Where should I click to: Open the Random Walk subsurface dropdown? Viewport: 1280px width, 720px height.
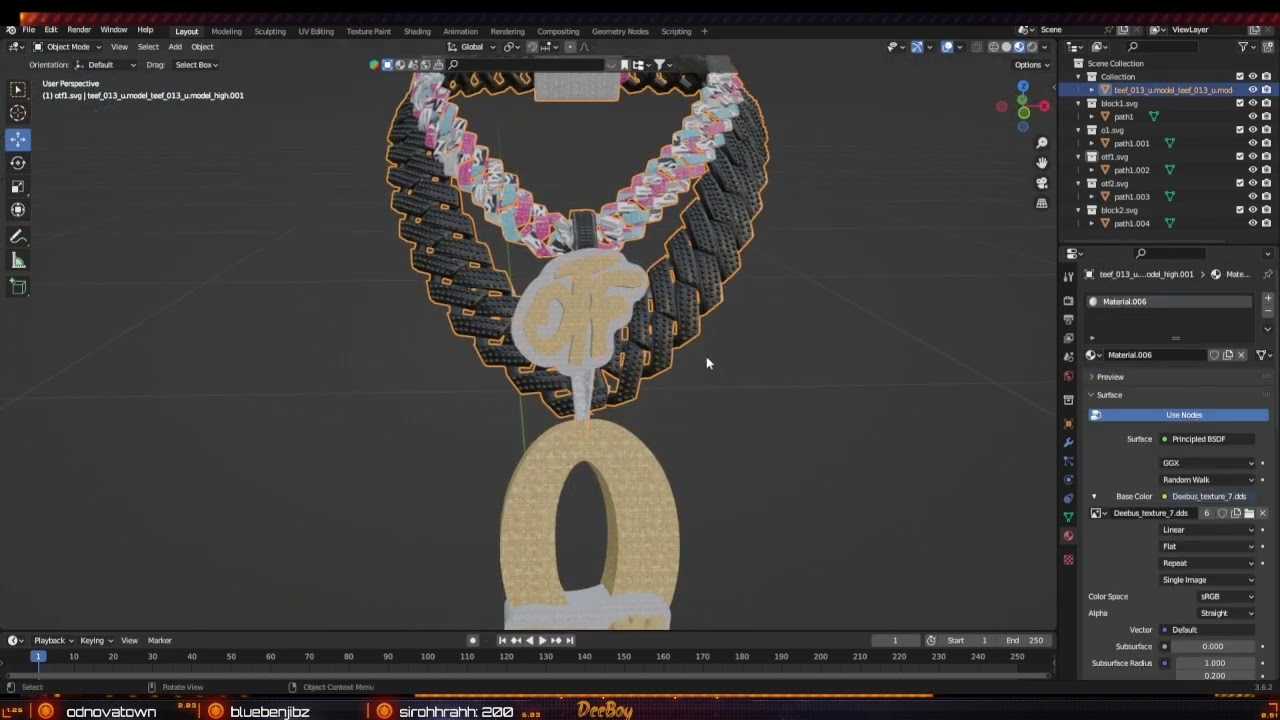[1208, 480]
